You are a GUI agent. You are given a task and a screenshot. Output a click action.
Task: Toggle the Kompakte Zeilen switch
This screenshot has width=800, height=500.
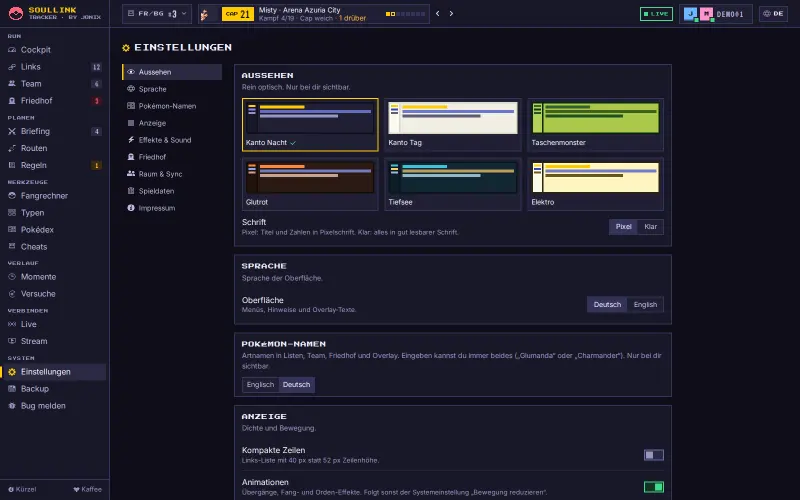(x=654, y=455)
